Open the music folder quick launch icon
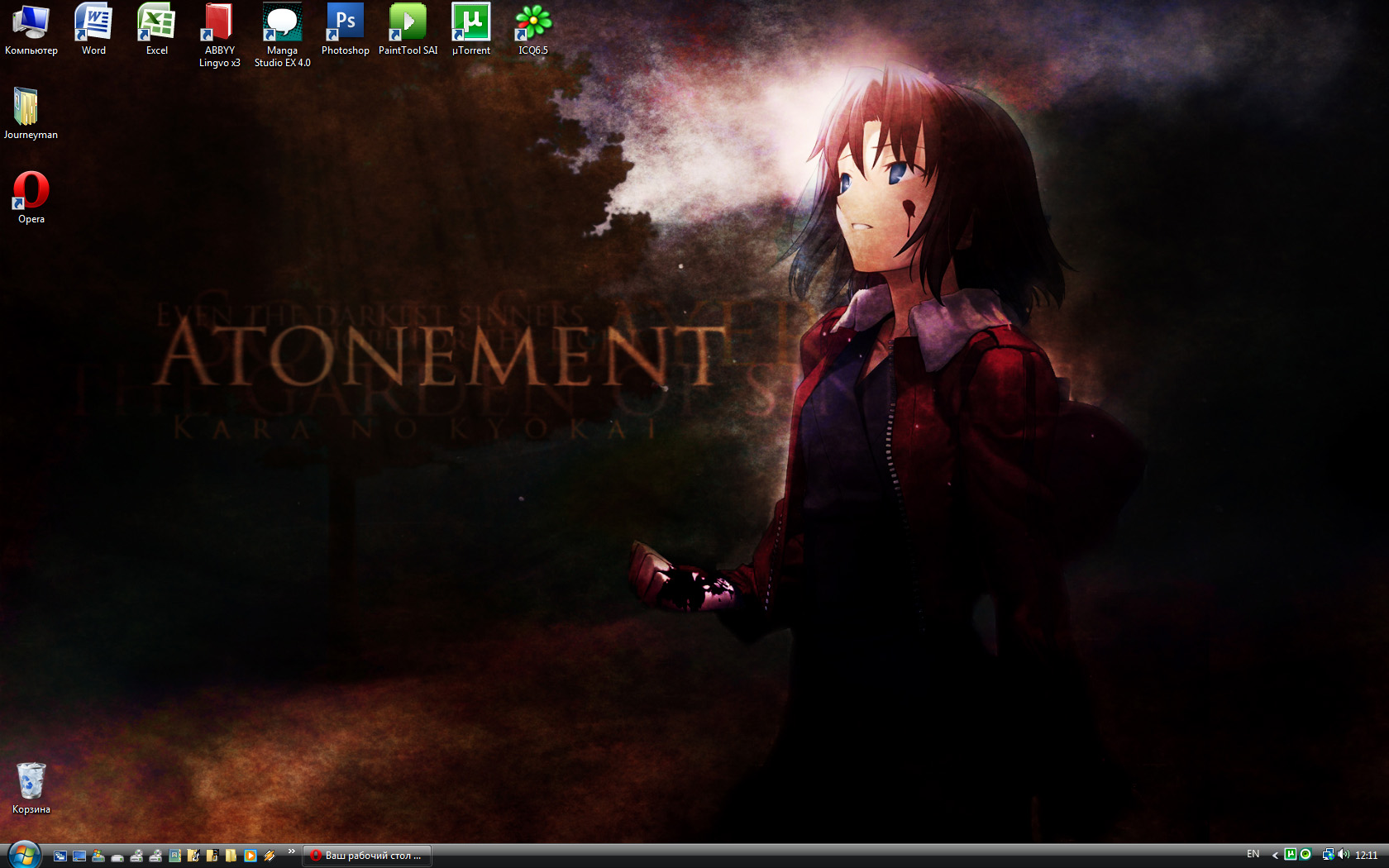 coord(193,856)
